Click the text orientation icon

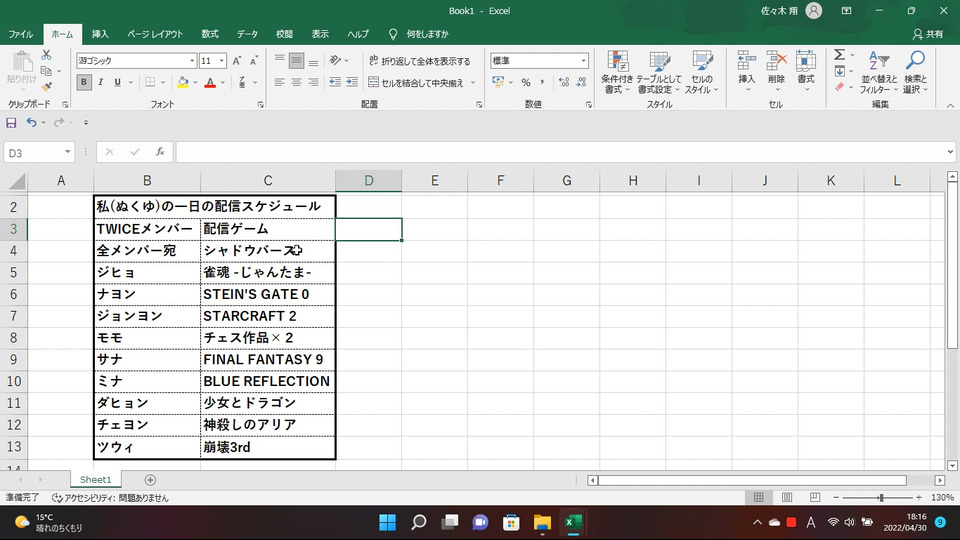(336, 60)
